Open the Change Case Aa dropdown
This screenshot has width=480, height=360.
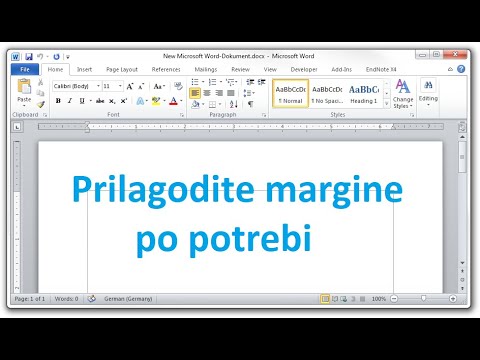click(159, 86)
